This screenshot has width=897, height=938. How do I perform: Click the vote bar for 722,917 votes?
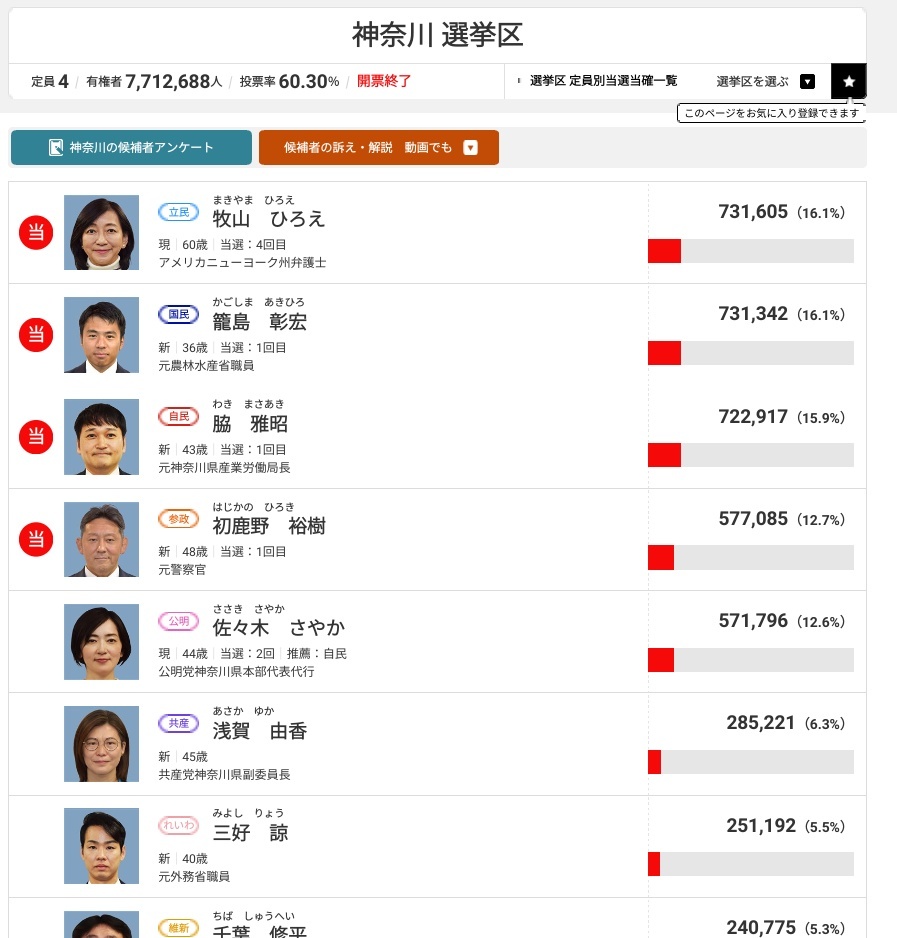[750, 455]
